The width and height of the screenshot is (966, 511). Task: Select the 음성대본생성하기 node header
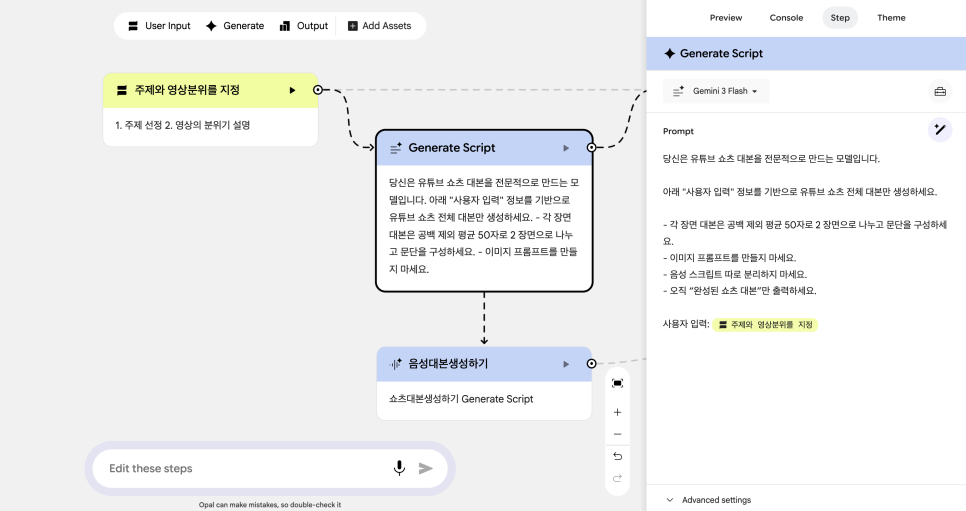pos(484,364)
